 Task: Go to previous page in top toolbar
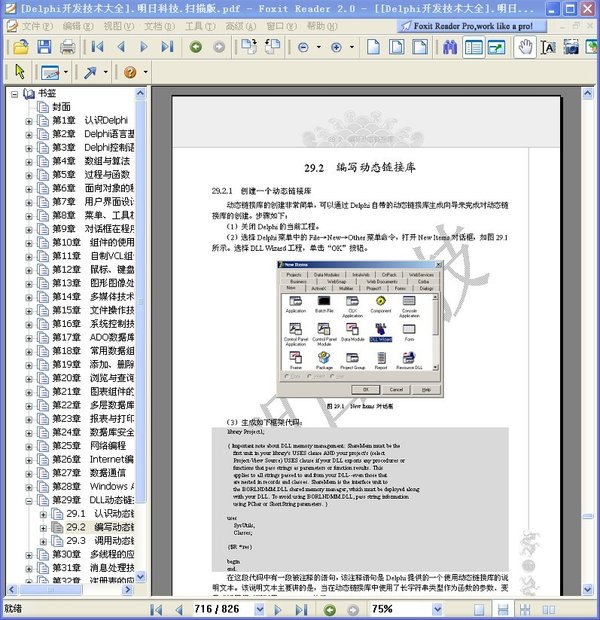[121, 47]
